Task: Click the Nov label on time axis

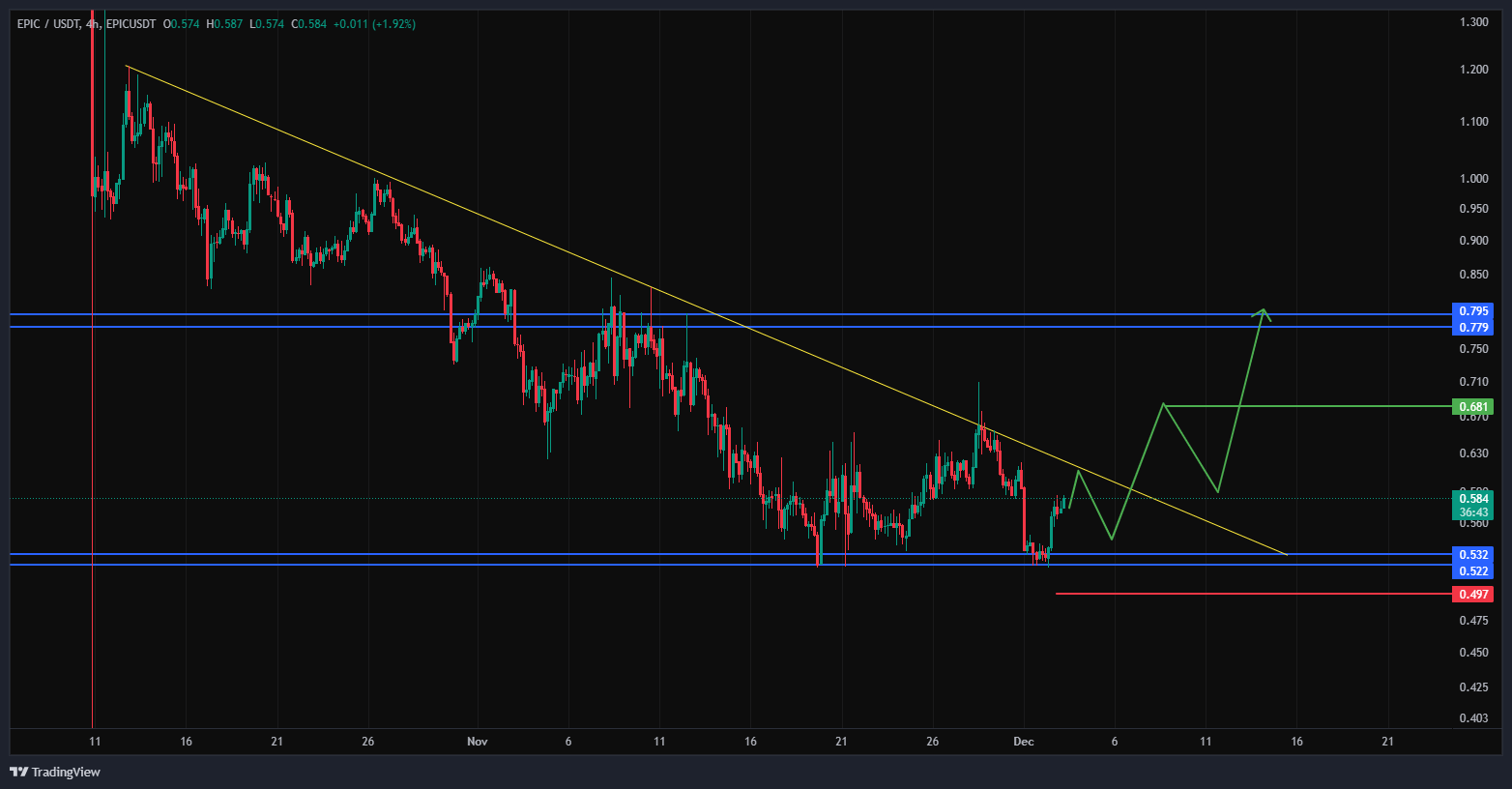Action: (x=477, y=742)
